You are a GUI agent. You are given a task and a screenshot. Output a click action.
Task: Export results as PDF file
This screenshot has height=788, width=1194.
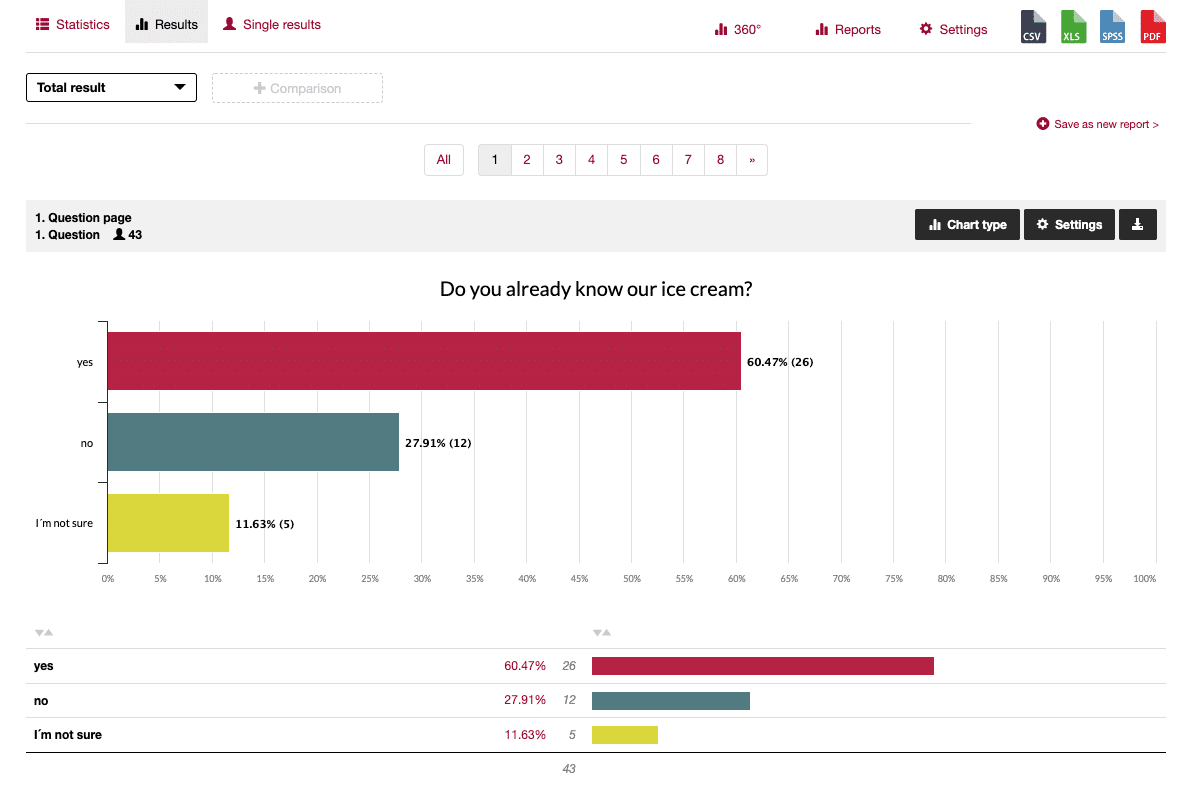pos(1152,27)
